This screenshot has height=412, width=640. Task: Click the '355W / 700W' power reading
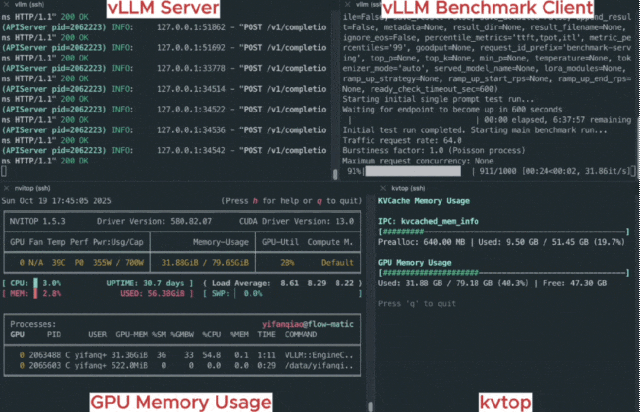point(118,263)
